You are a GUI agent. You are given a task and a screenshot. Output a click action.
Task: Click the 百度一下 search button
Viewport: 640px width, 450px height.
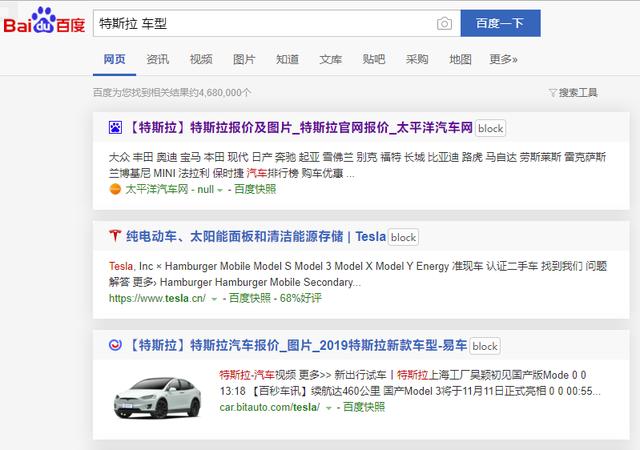(500, 23)
